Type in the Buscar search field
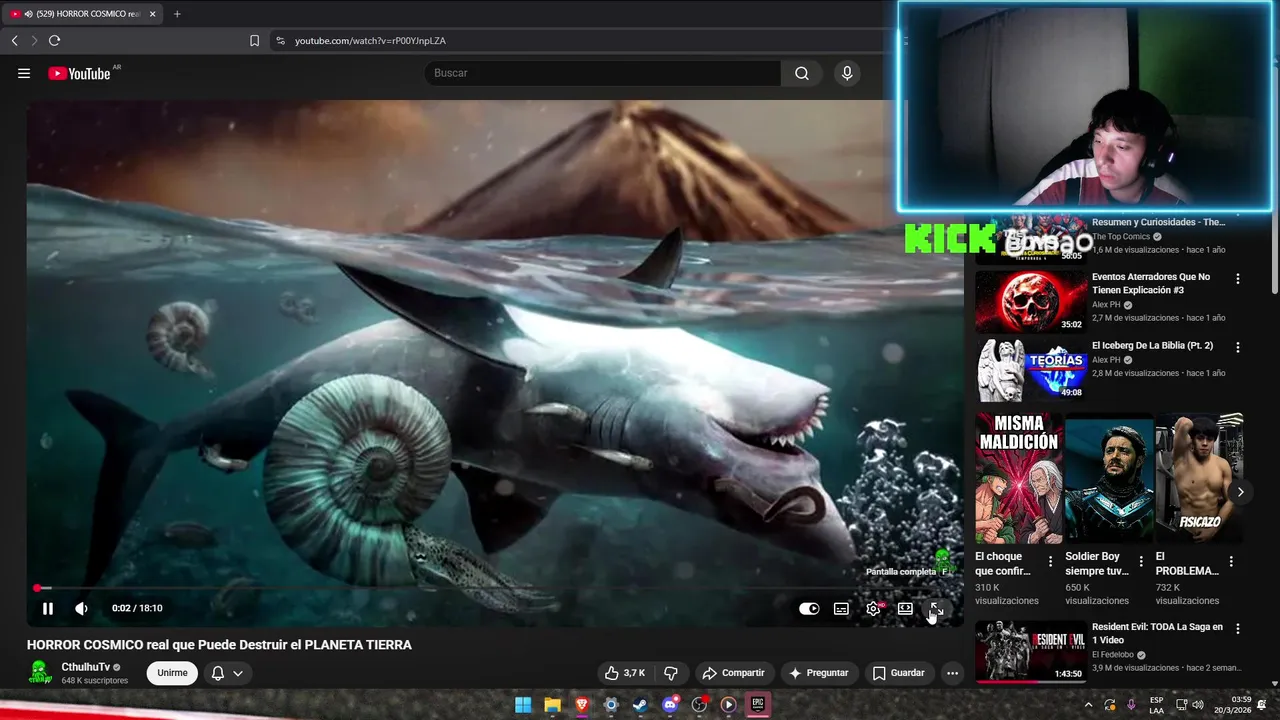 tap(603, 73)
